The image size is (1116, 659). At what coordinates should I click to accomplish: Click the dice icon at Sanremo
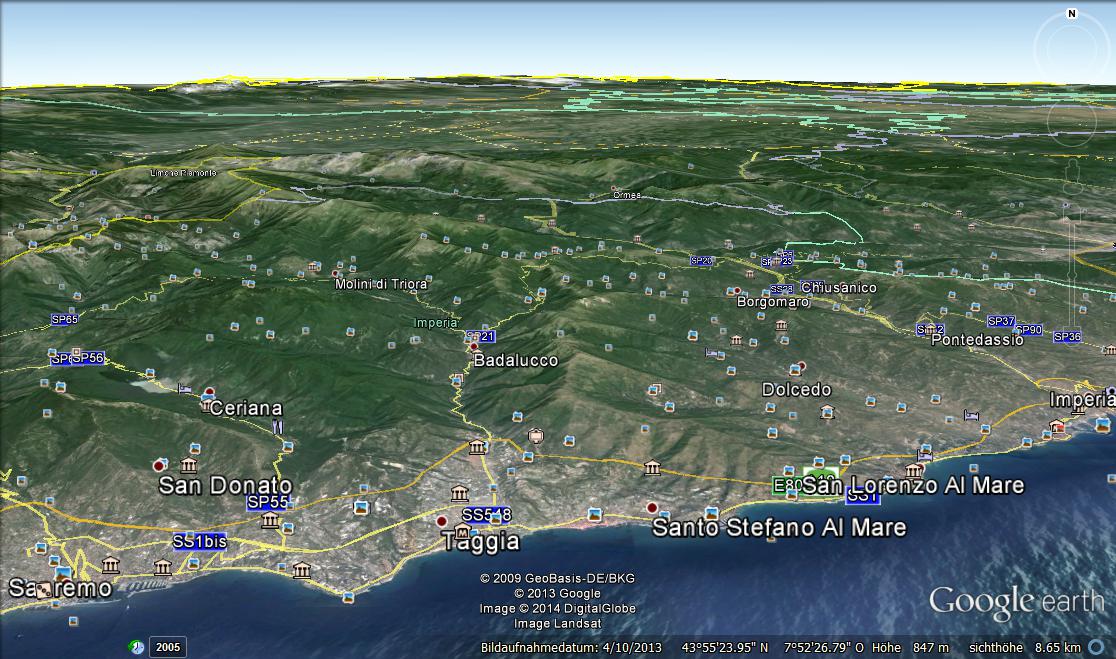click(44, 590)
